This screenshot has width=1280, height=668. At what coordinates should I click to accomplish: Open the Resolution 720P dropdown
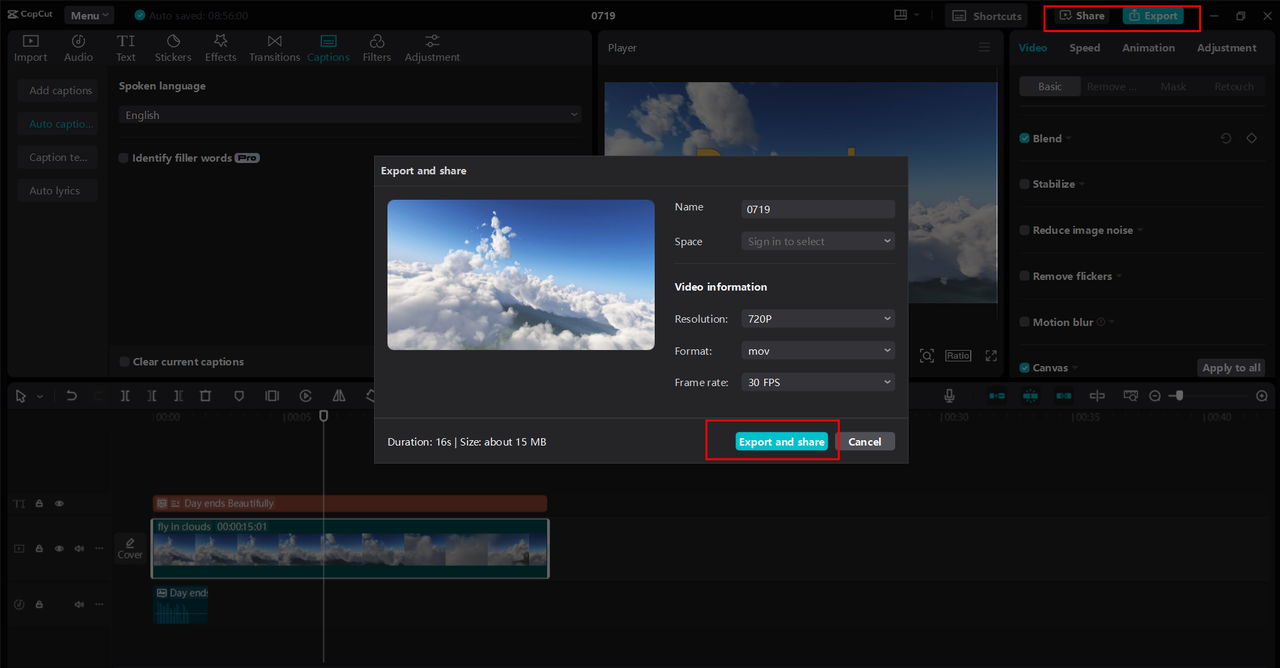(x=818, y=318)
